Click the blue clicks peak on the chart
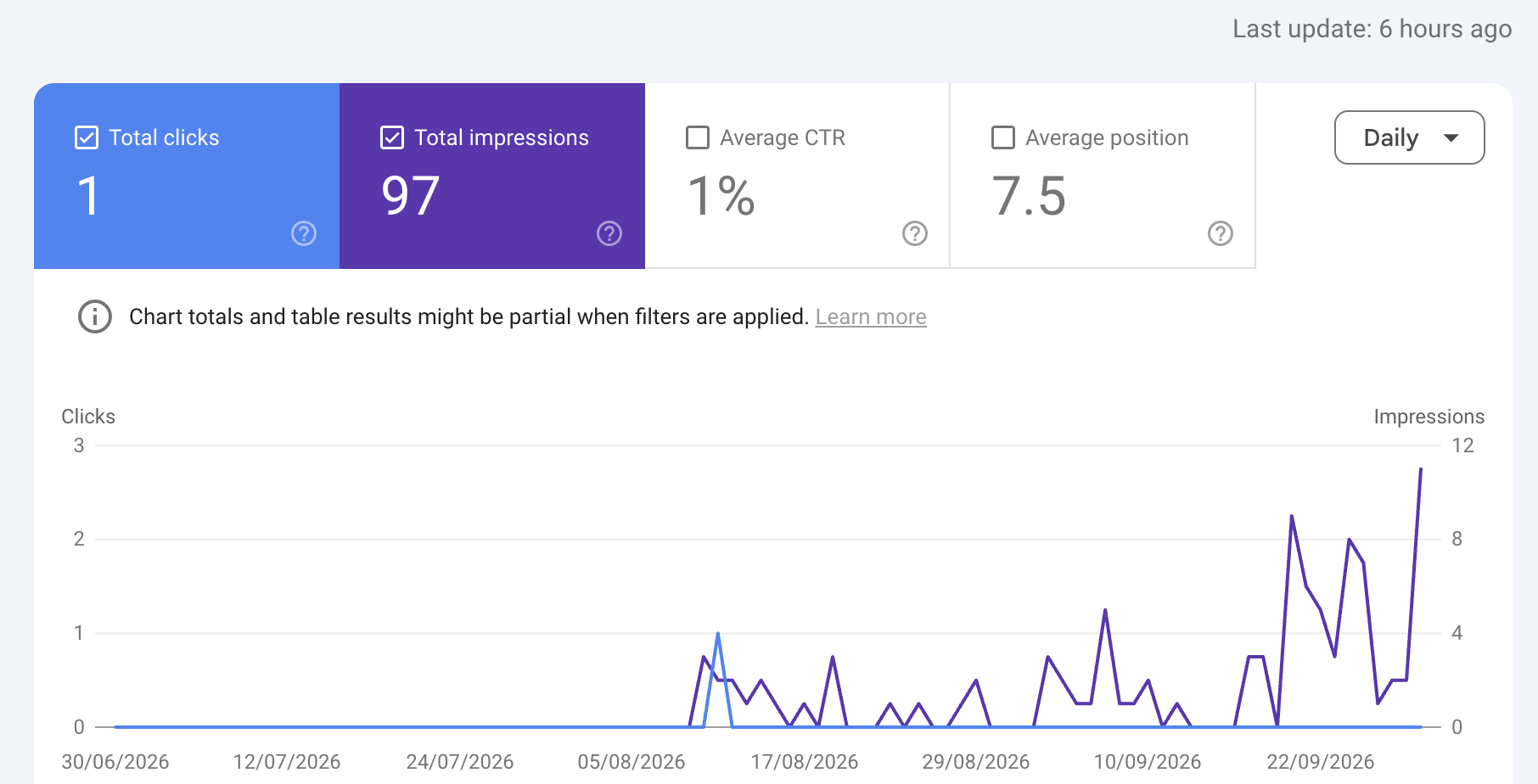 (718, 635)
